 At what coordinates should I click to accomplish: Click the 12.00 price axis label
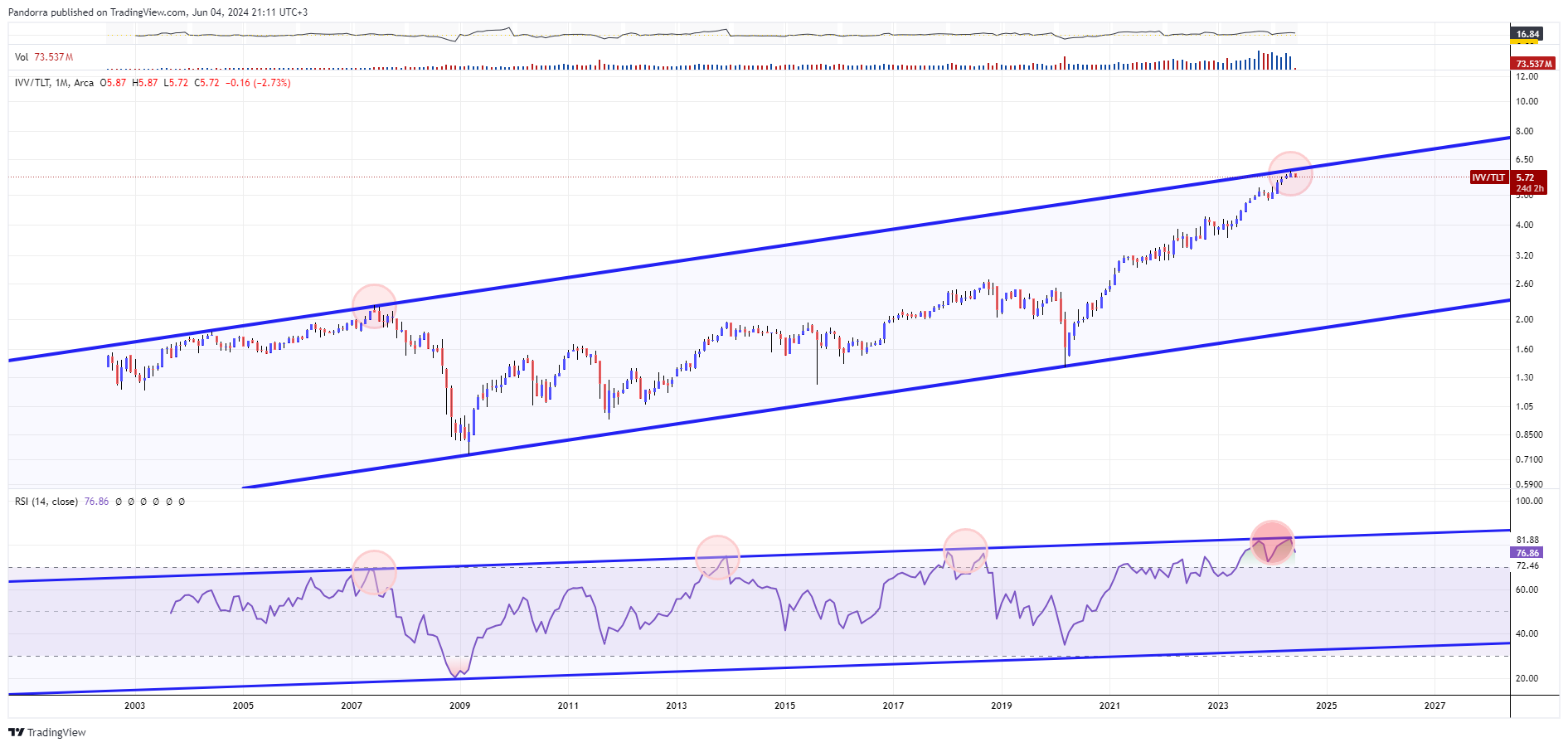[x=1527, y=76]
